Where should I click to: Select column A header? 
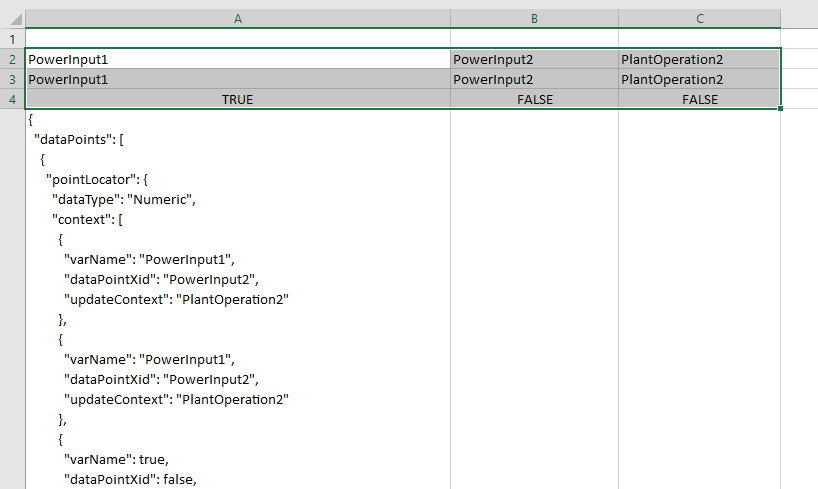(x=237, y=18)
